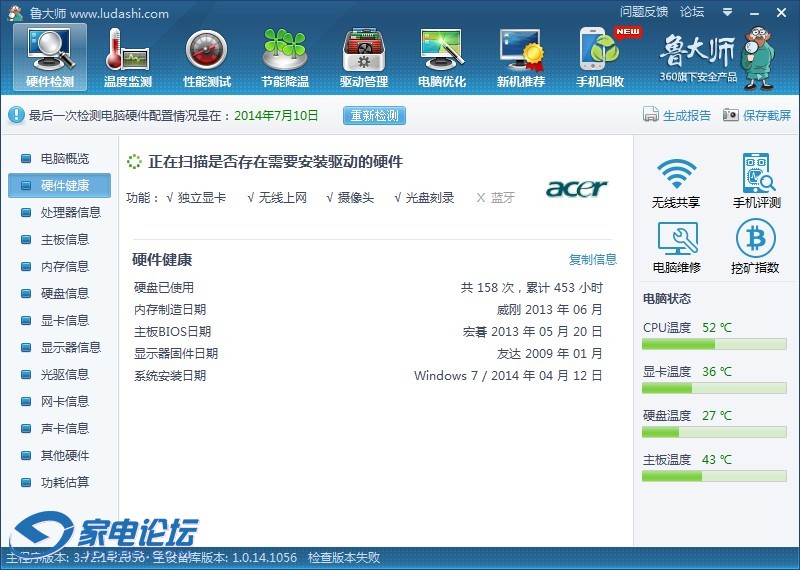Open the 电脑优化 optimization tool

(441, 56)
